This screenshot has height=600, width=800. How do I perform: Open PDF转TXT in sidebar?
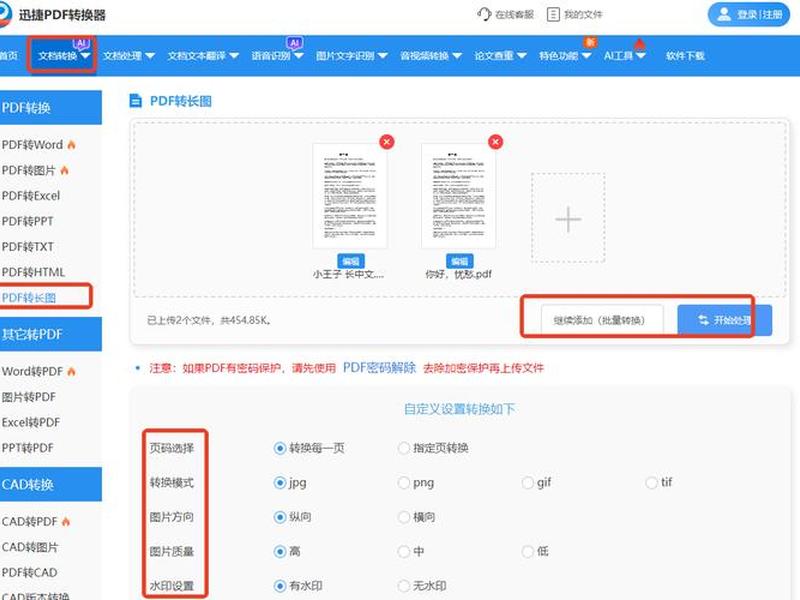tap(27, 247)
